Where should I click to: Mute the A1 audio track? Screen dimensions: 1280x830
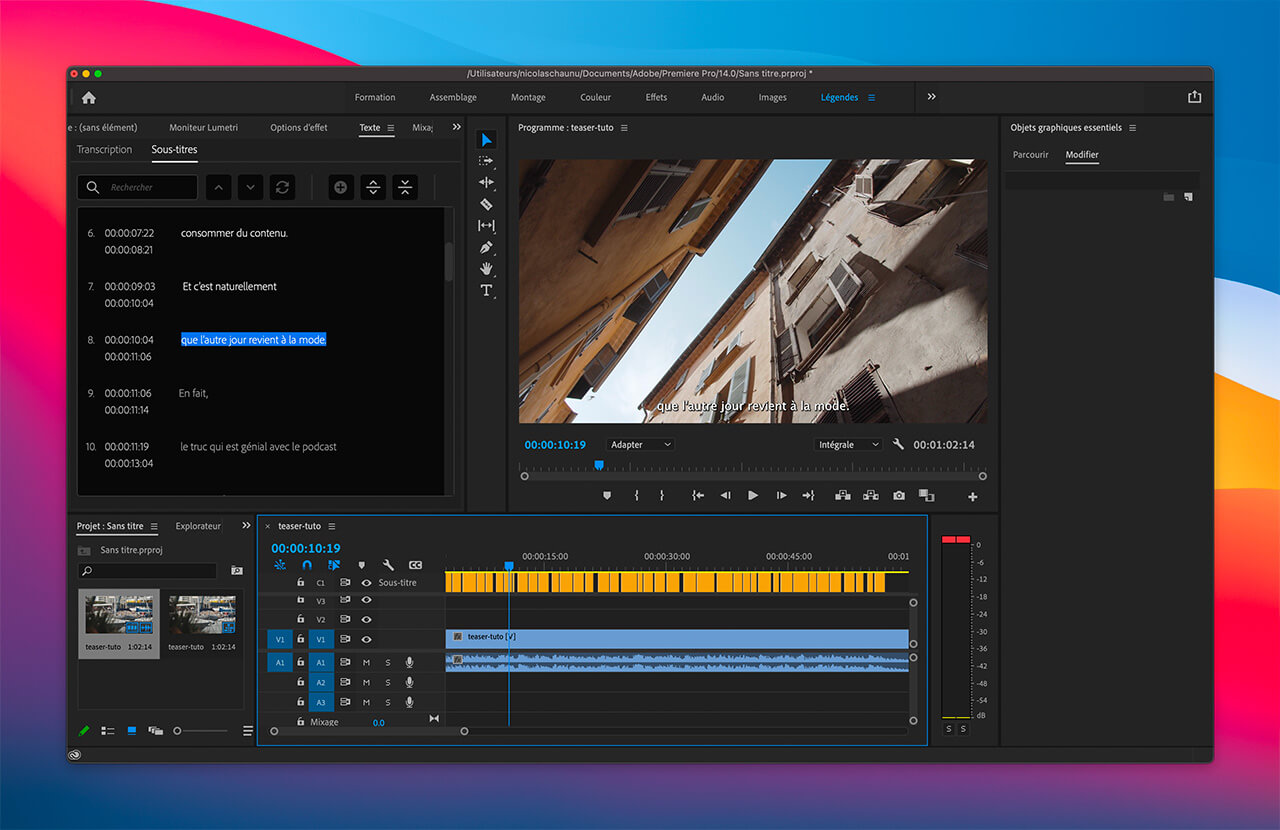(x=366, y=662)
